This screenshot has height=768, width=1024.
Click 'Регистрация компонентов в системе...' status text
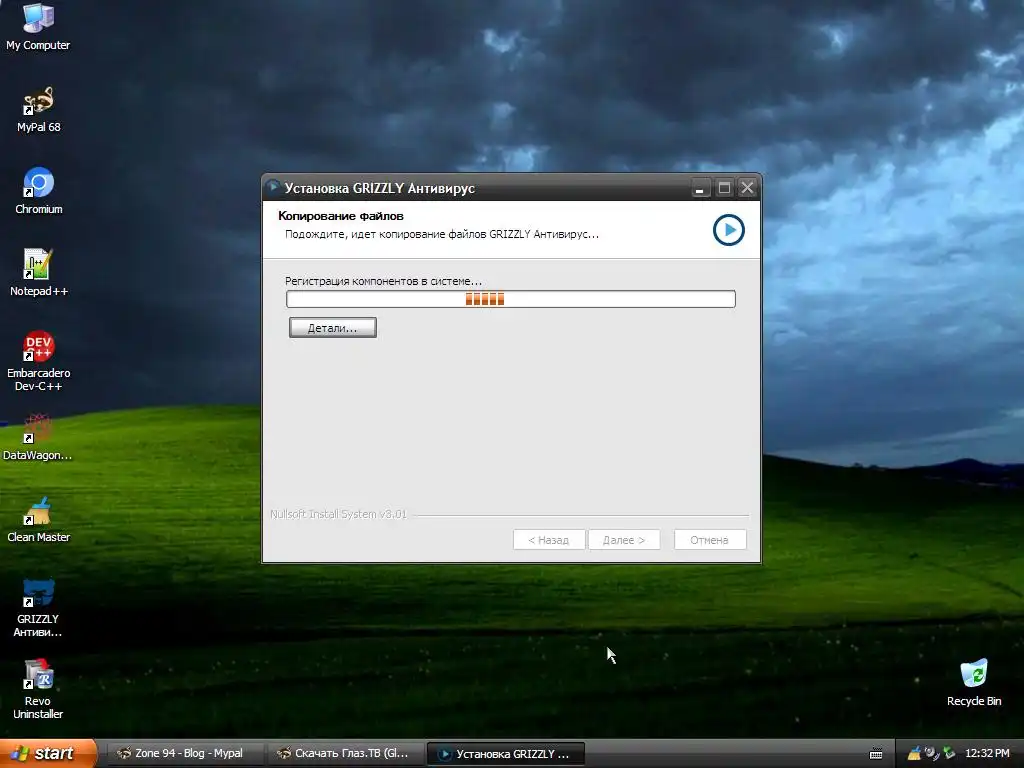click(x=383, y=281)
